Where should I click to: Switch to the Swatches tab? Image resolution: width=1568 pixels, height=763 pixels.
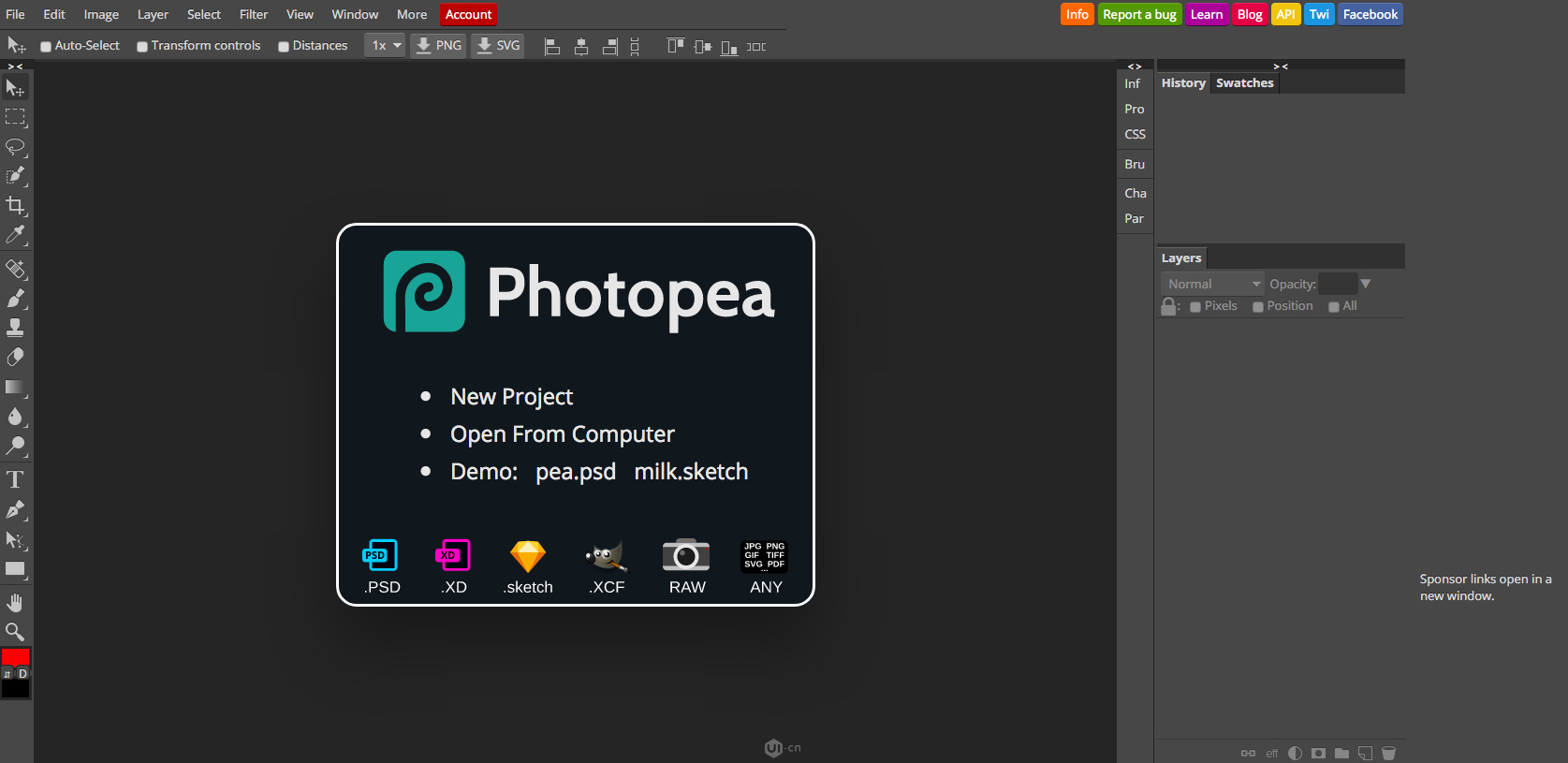coord(1245,83)
